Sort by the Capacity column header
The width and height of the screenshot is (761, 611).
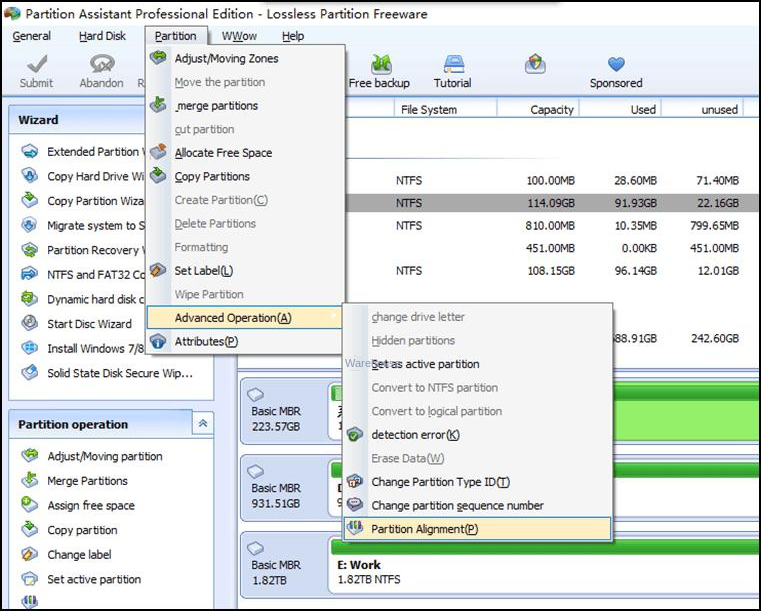tap(552, 110)
